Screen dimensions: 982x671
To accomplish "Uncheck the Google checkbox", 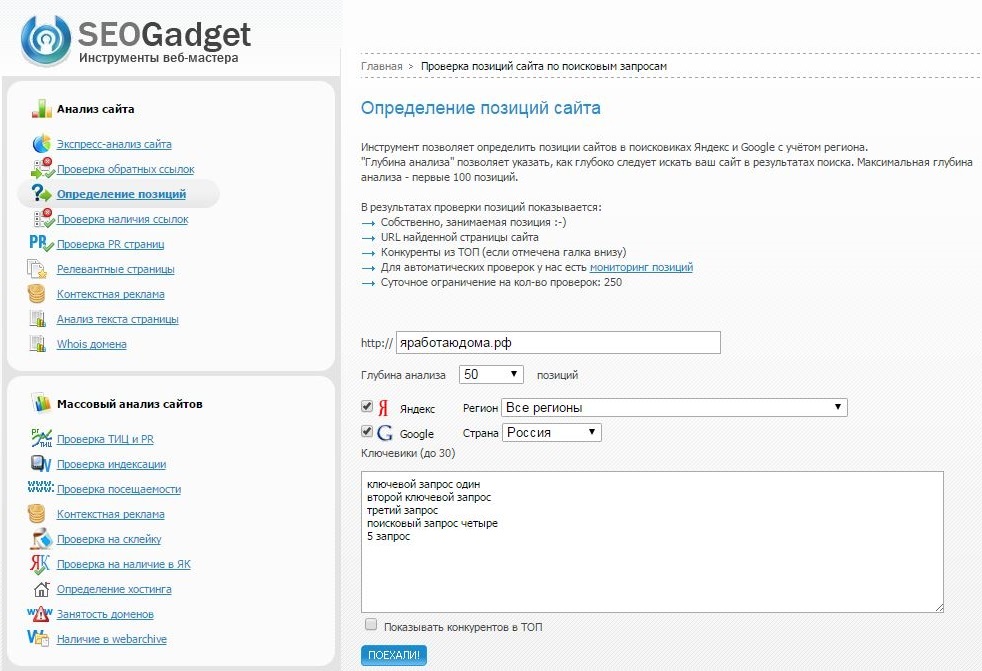I will click(x=367, y=432).
